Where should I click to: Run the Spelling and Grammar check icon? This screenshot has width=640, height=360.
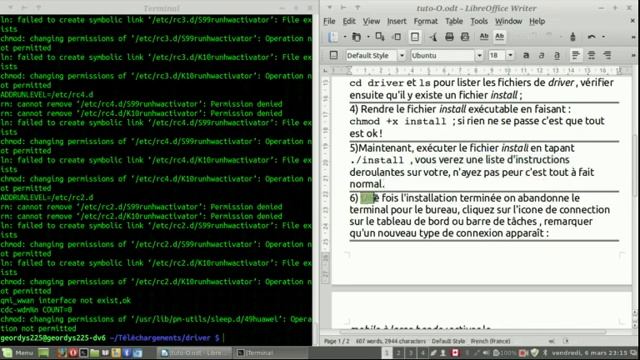(484, 37)
